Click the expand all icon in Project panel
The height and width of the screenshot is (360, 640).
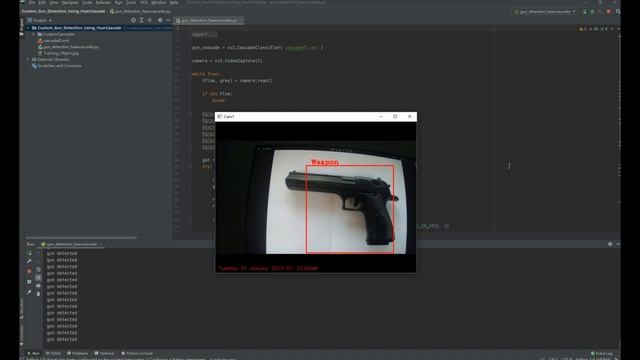(142, 20)
